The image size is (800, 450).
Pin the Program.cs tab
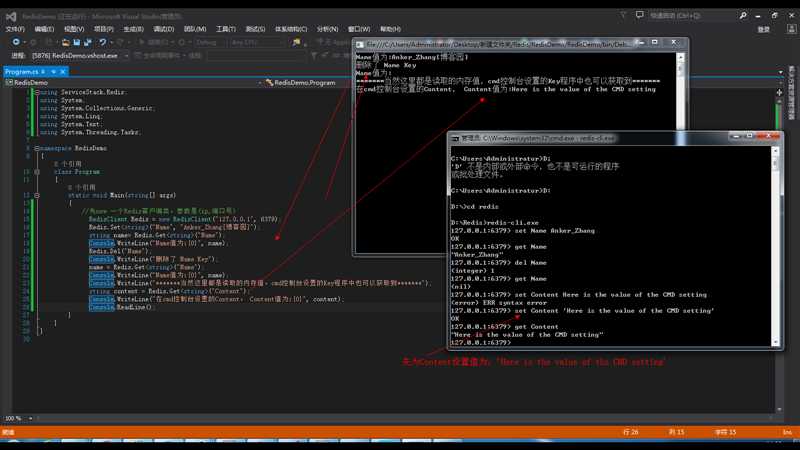53,72
